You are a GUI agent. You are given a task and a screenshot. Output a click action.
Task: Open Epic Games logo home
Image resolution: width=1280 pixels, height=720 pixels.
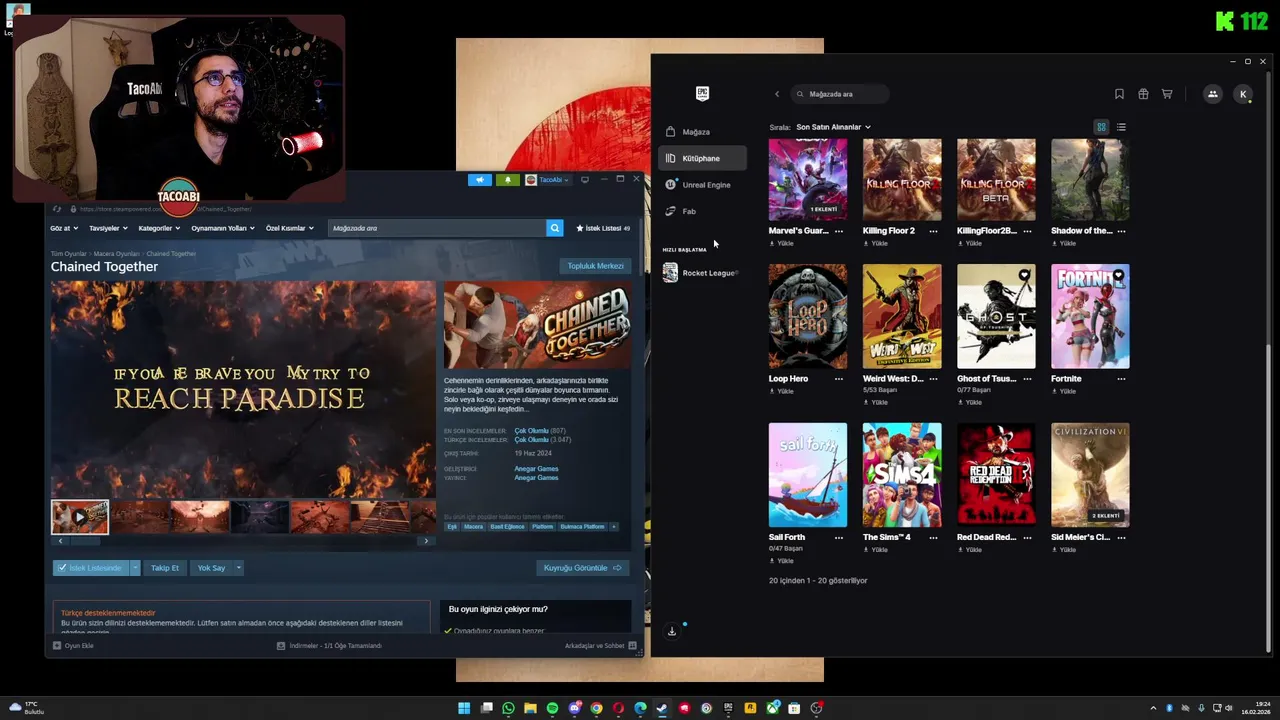coord(702,93)
